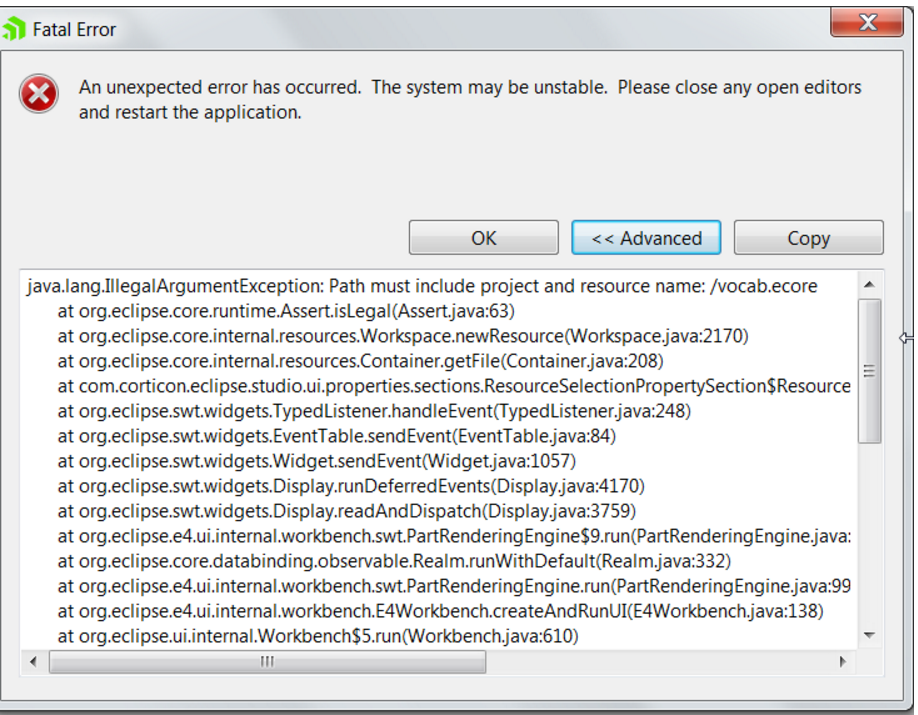Viewport: 918px width, 715px height.
Task: Click the green application icon in title bar
Action: (14, 29)
